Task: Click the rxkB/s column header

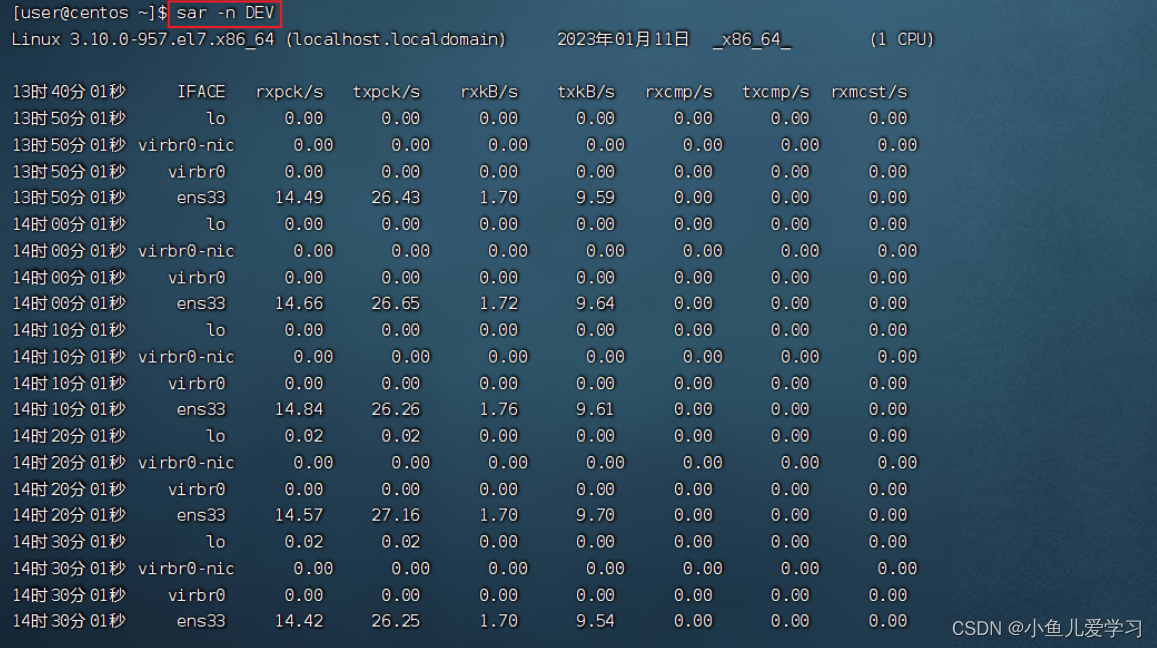Action: [x=489, y=92]
